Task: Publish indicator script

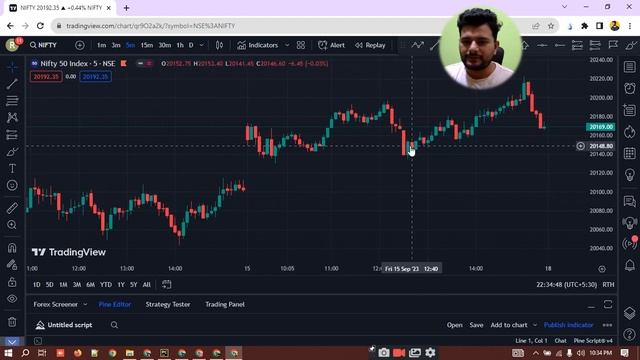Action: [x=568, y=325]
